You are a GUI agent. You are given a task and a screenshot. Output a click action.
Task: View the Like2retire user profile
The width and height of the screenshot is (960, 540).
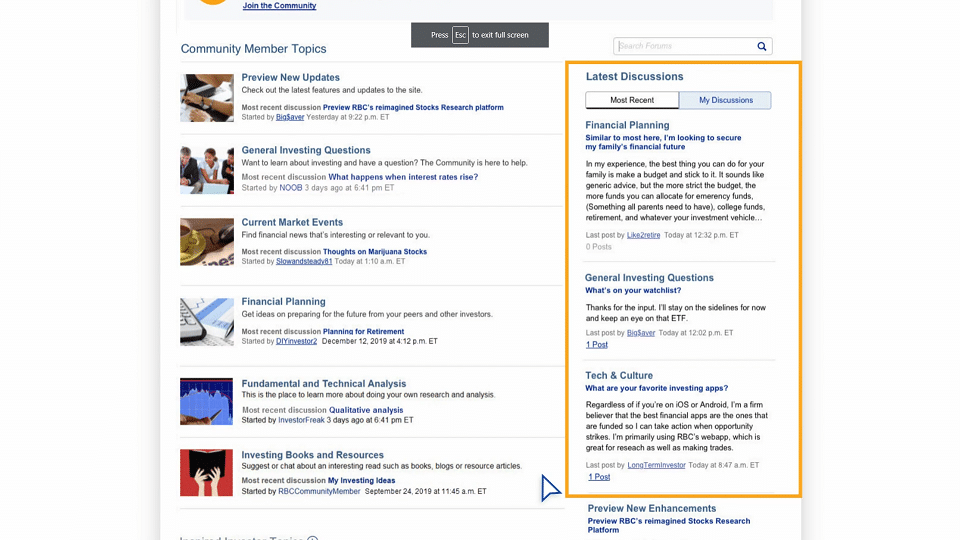(643, 235)
